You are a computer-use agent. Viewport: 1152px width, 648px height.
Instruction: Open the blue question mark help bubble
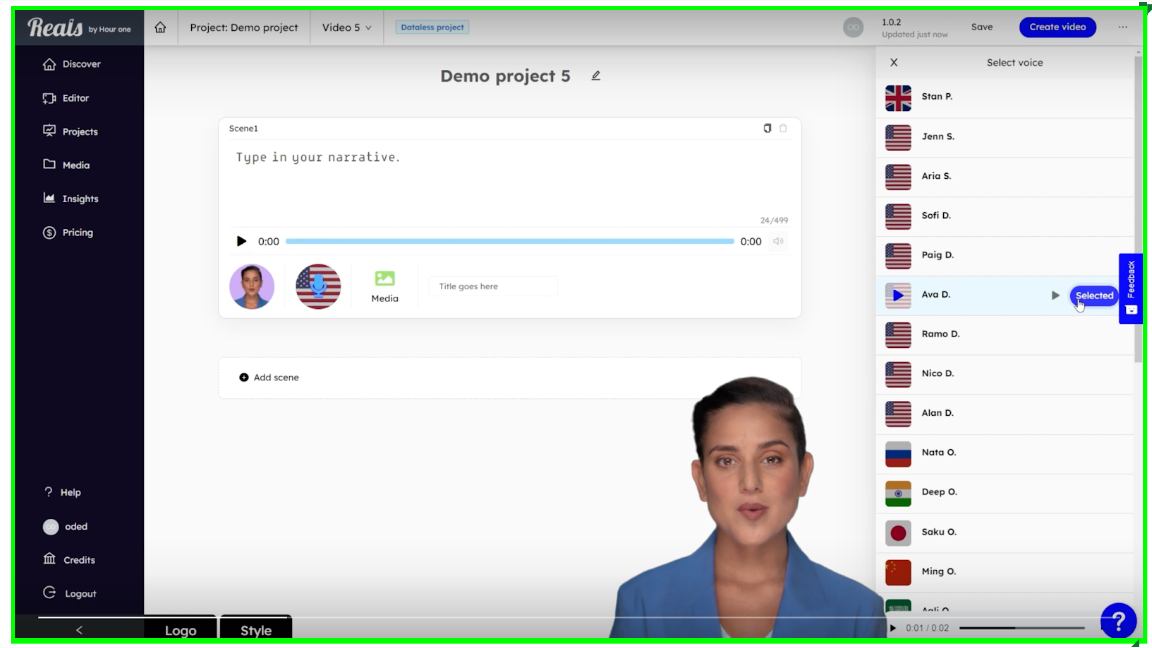pos(1118,620)
